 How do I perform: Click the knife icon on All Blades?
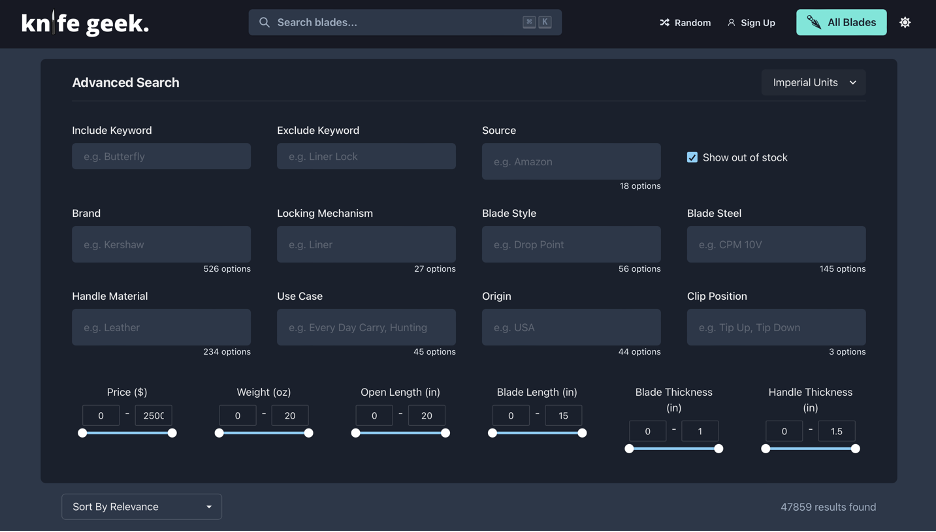coord(814,23)
